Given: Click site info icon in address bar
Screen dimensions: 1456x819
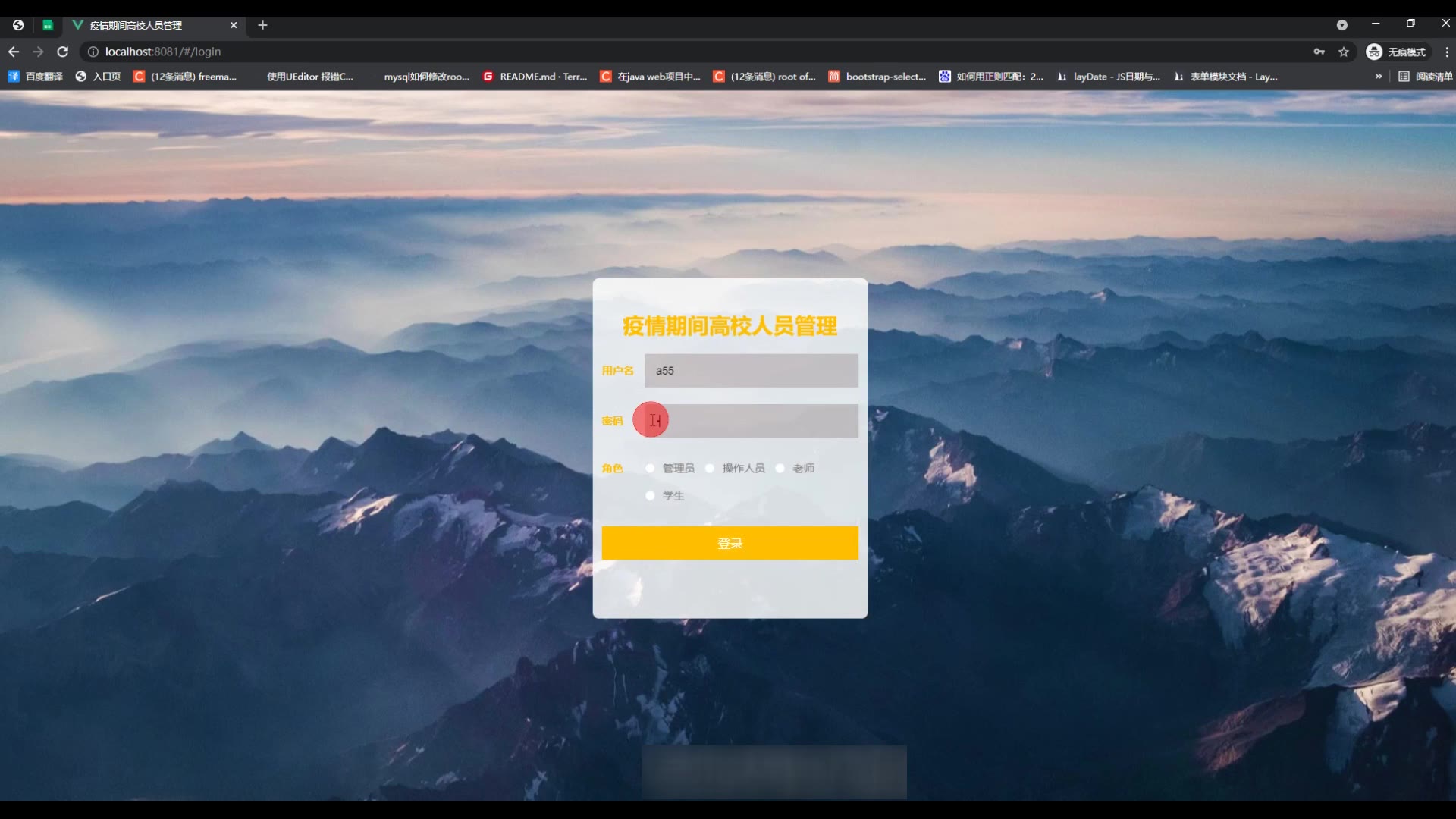Looking at the screenshot, I should click(93, 52).
